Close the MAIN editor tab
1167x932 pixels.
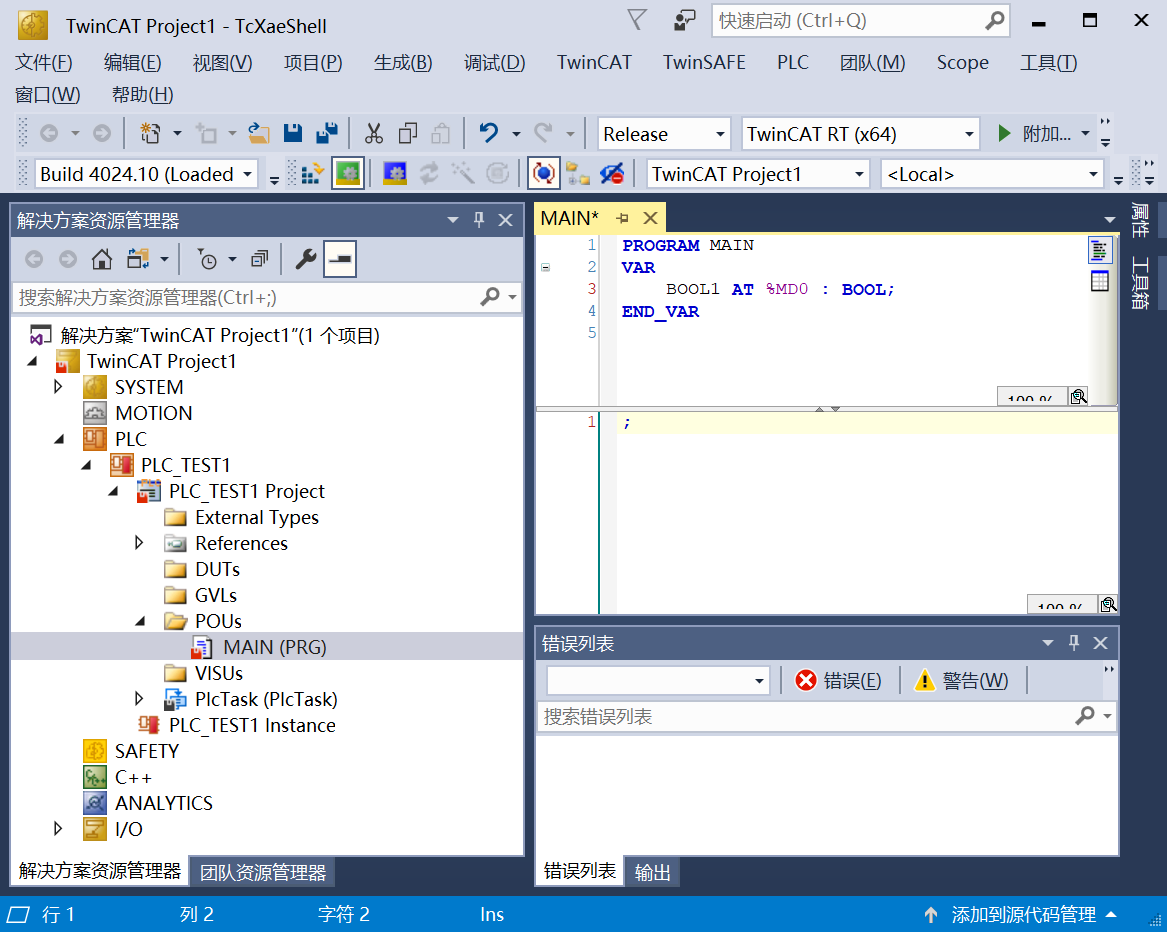(650, 218)
